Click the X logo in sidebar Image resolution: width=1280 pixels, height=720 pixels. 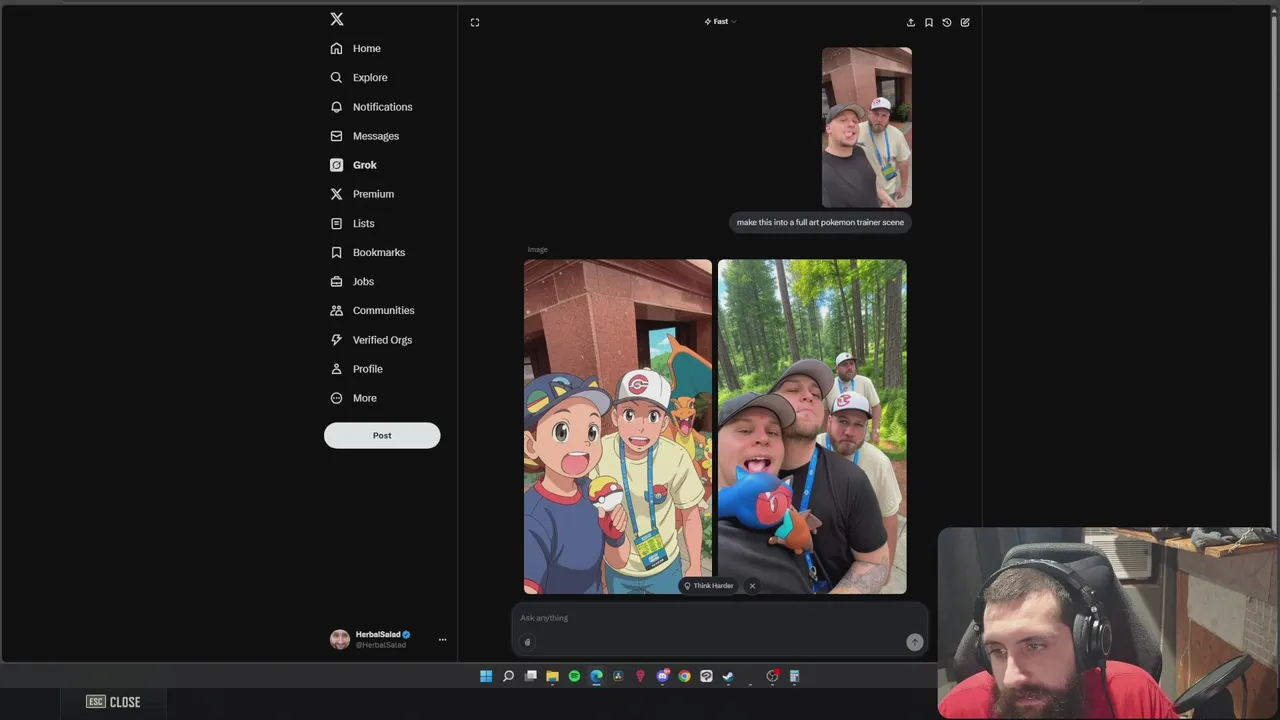coord(337,19)
